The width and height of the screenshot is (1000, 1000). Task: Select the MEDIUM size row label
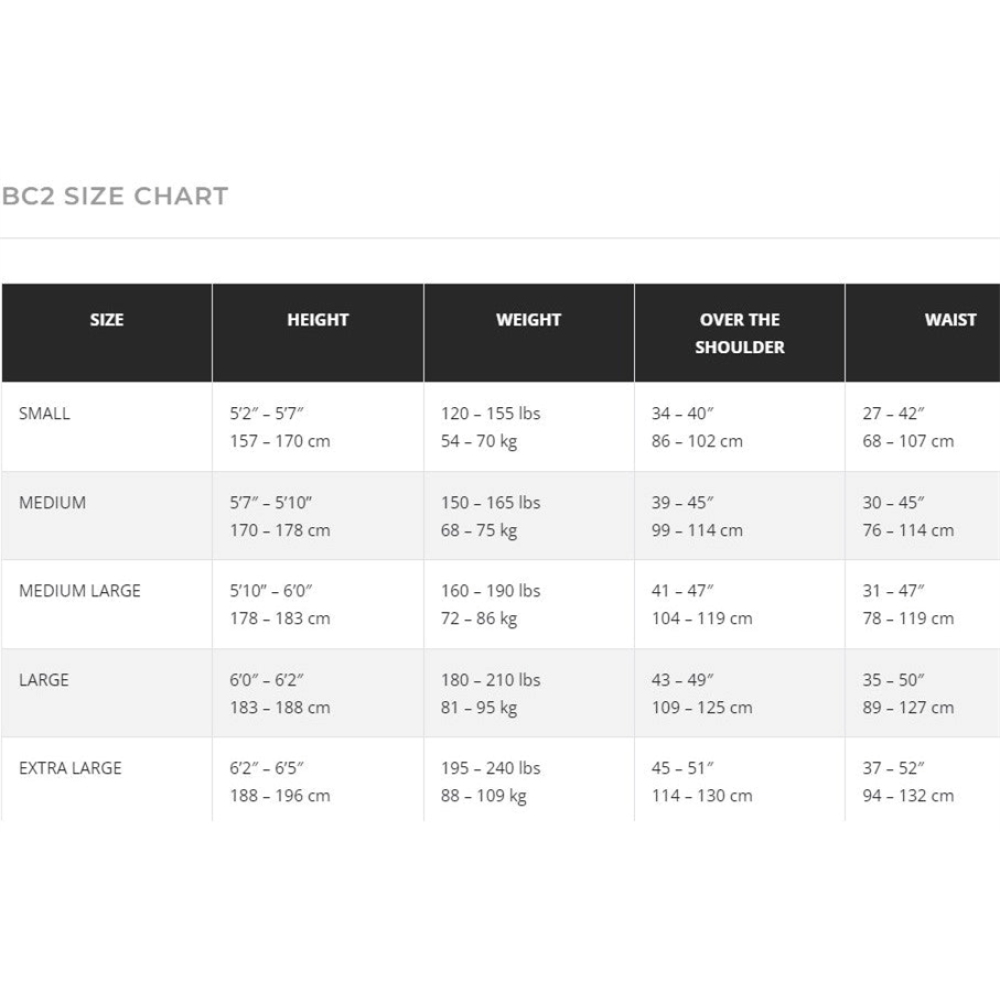pyautogui.click(x=52, y=503)
